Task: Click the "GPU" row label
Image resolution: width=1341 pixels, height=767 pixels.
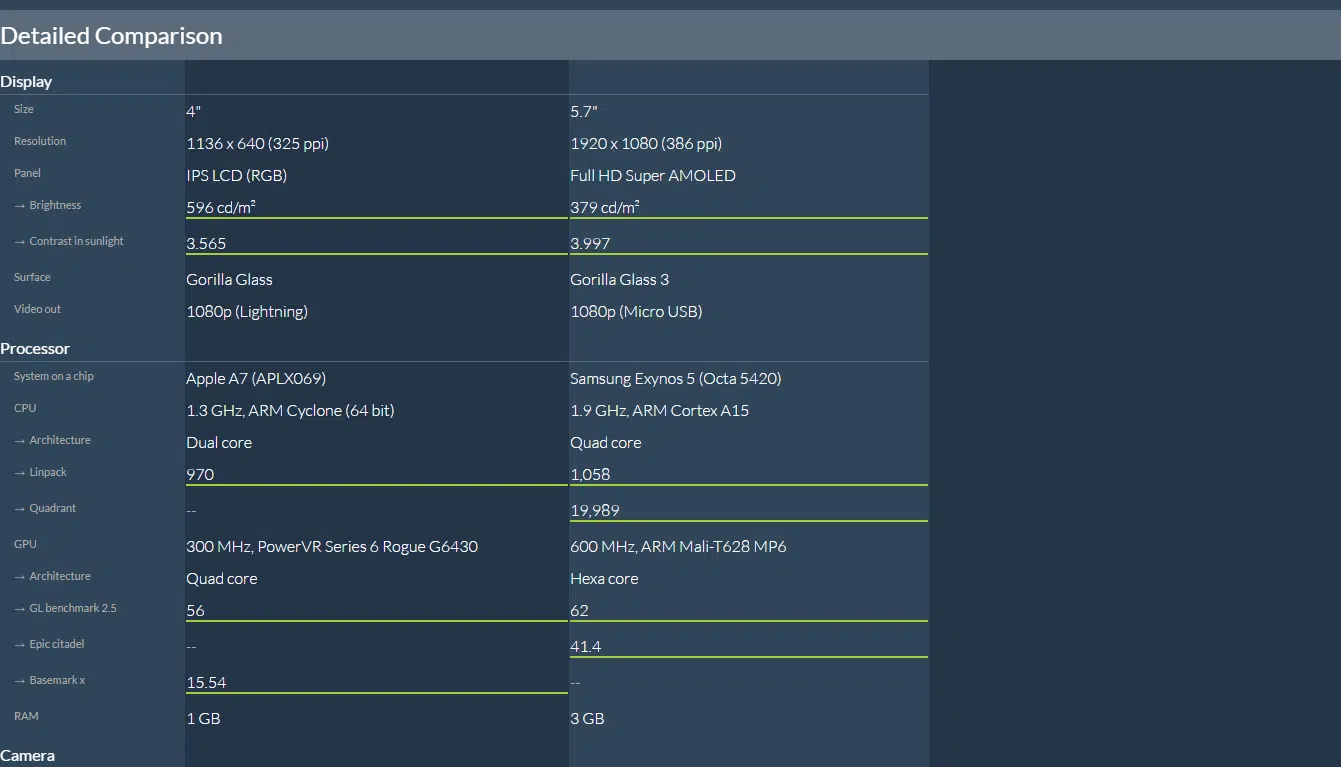Action: (25, 544)
